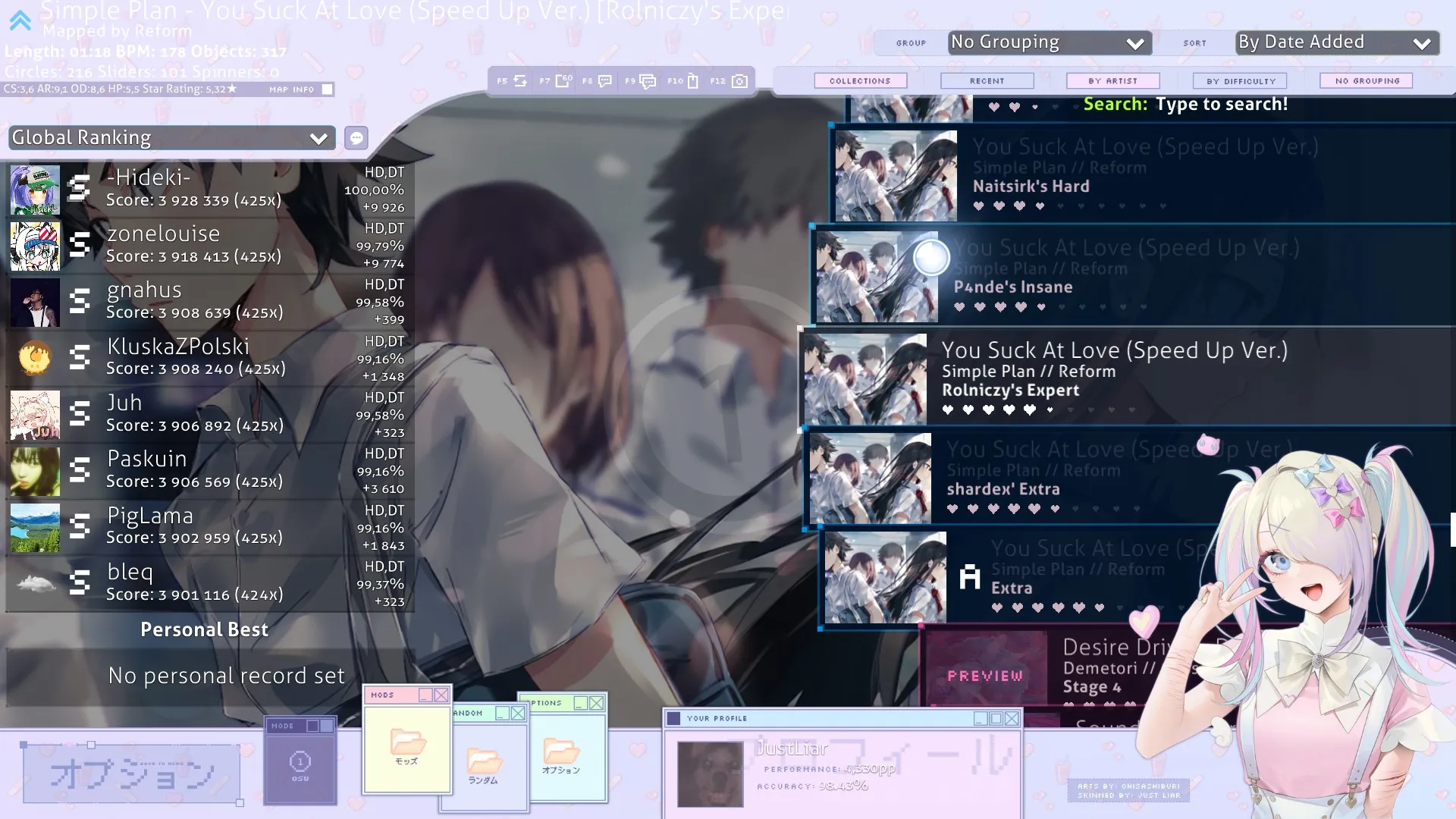Screen dimensions: 1456x819
Task: Close the Mods window
Action: click(x=441, y=695)
